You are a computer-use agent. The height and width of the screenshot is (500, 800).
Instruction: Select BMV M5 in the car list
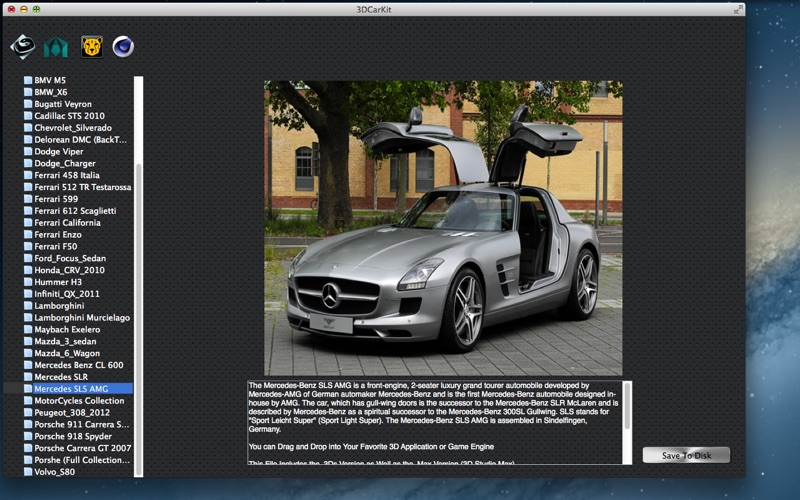coord(50,80)
